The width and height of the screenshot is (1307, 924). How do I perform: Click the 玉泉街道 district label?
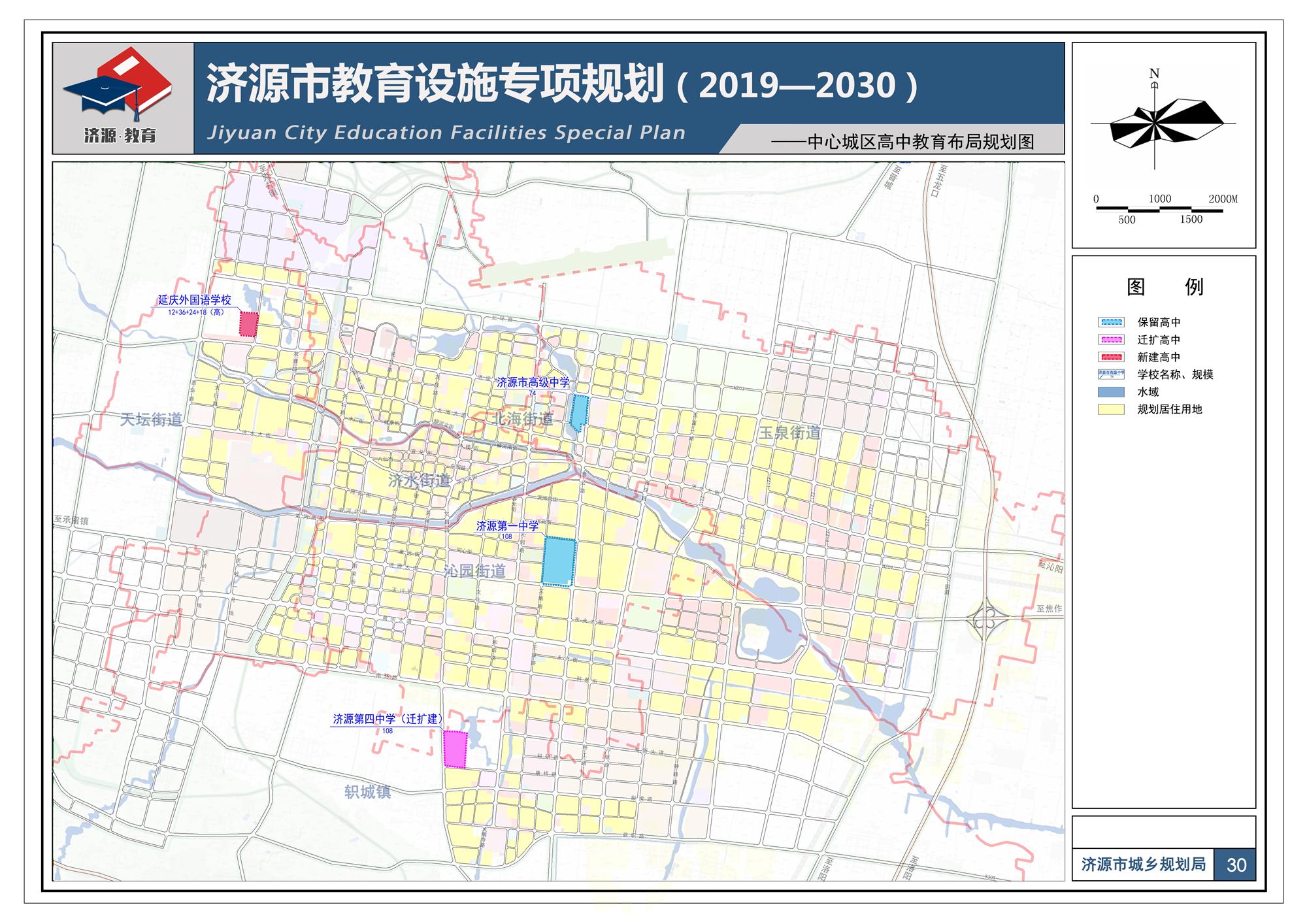790,433
